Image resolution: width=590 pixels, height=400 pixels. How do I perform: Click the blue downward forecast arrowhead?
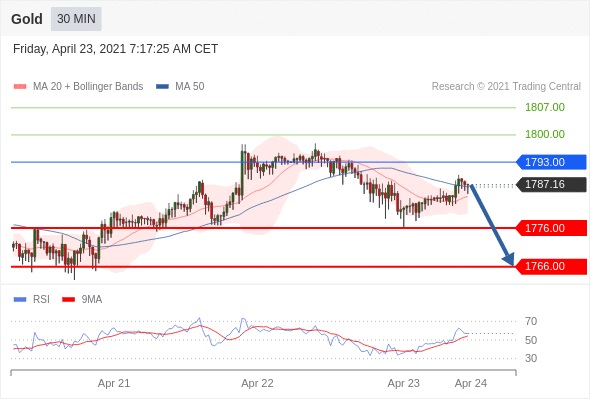pos(509,260)
